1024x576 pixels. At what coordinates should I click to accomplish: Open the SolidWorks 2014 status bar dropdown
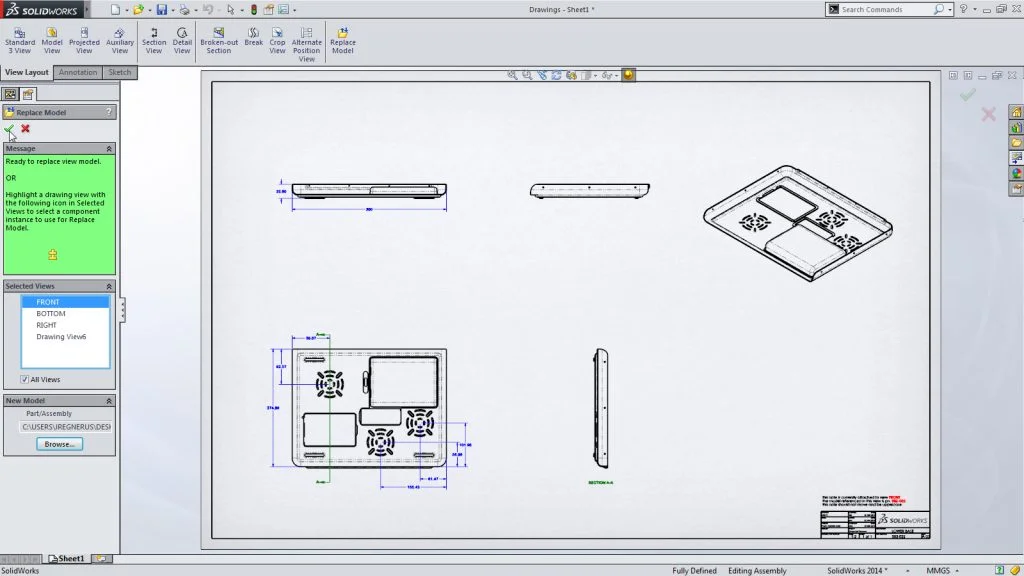pyautogui.click(x=885, y=570)
